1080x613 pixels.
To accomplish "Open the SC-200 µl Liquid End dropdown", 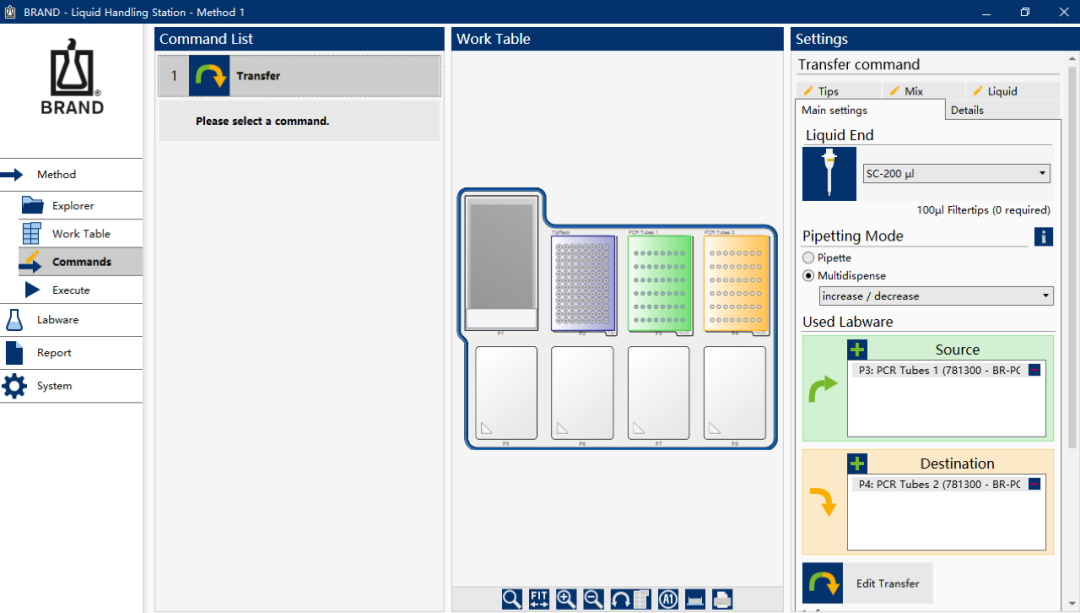I will coord(956,174).
